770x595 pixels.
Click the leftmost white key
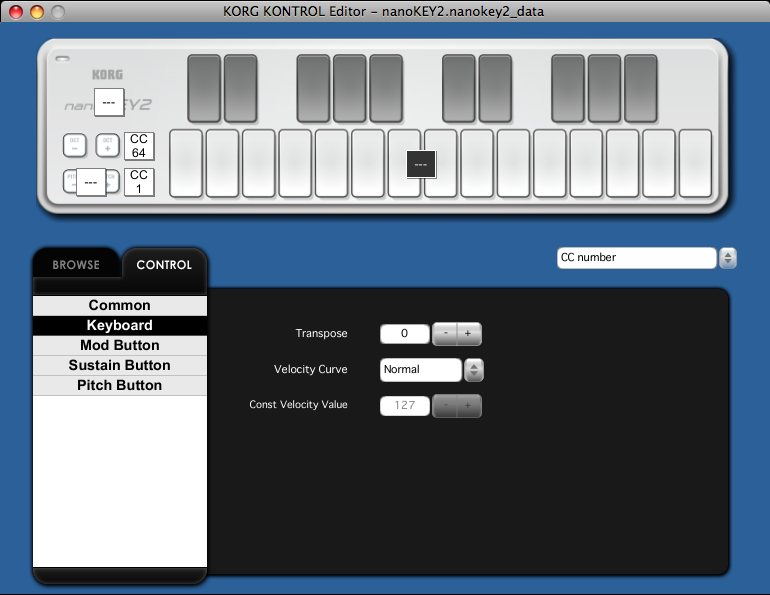tap(187, 163)
